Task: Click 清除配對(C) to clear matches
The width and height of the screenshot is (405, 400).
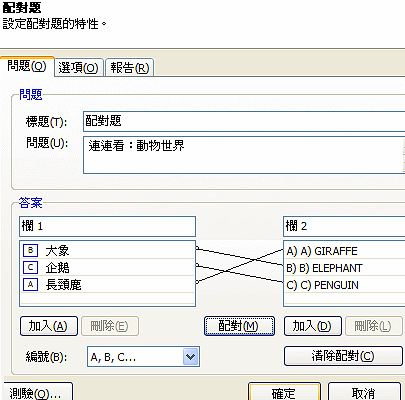Action: tap(343, 356)
